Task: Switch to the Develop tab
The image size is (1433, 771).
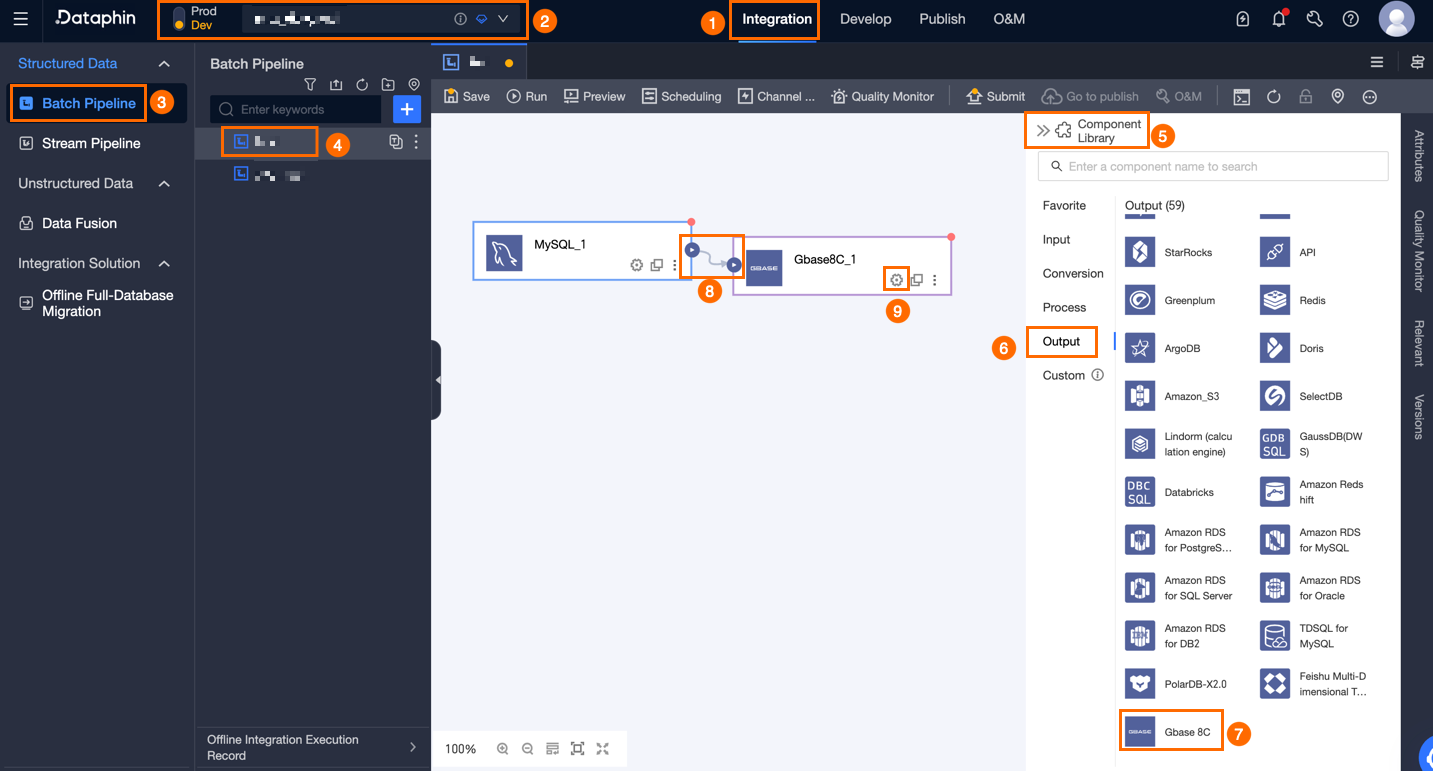Action: (866, 19)
